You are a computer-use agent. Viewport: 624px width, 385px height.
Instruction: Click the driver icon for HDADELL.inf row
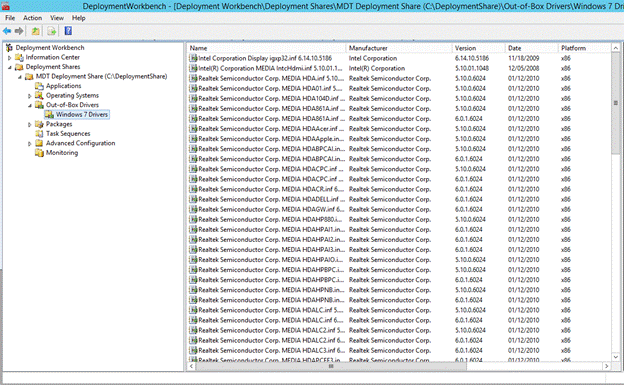[193, 199]
